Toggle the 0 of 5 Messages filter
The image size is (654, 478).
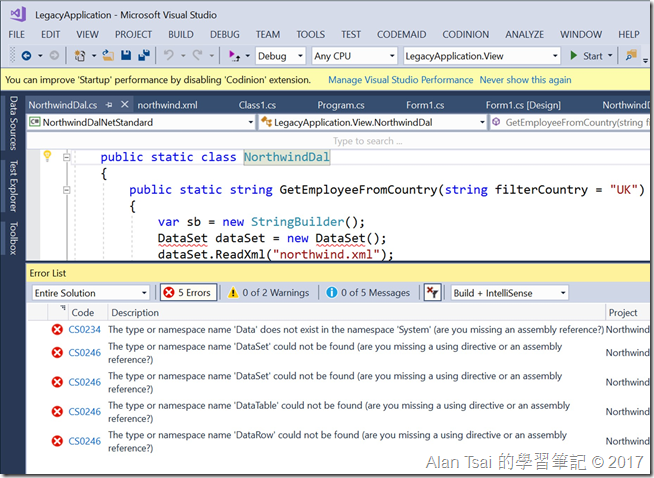368,293
